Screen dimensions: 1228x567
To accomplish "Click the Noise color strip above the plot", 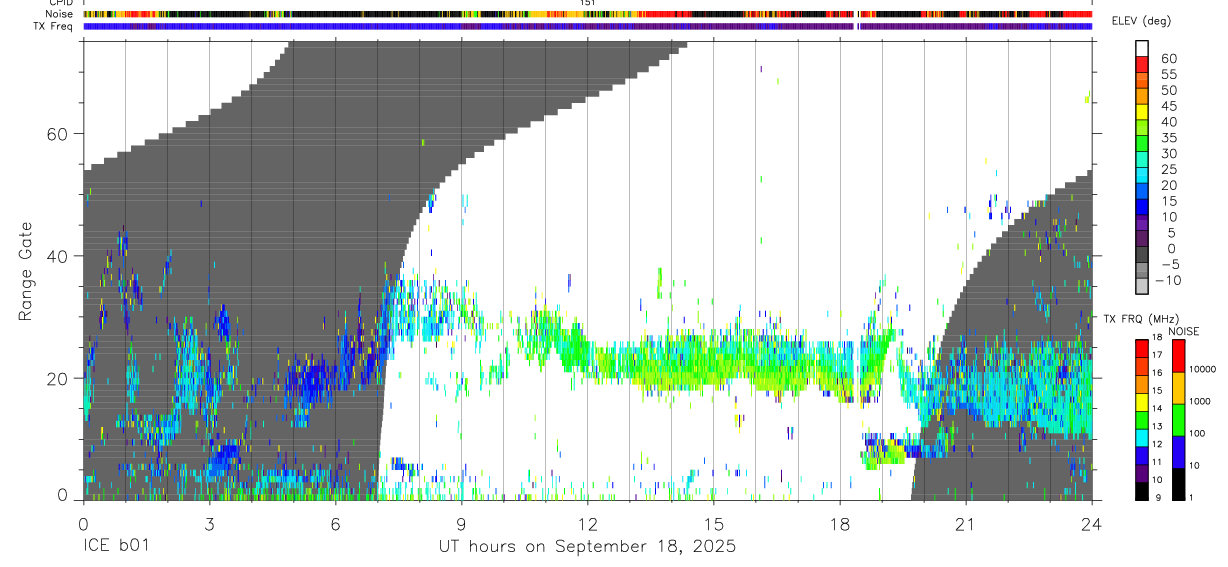I will click(x=587, y=14).
